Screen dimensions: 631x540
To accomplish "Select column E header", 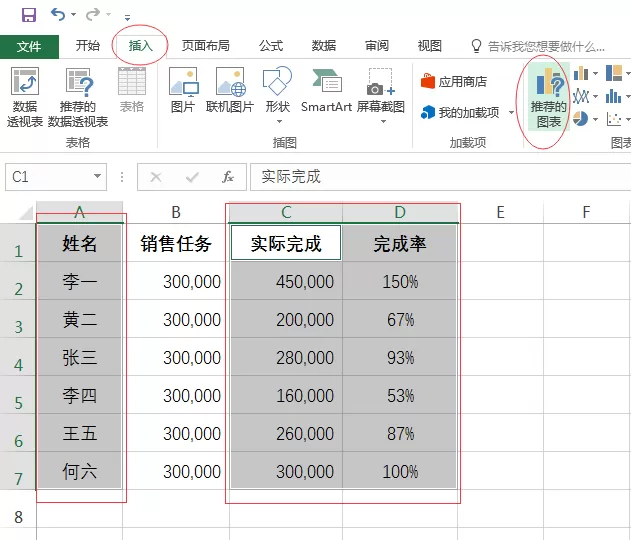I will [500, 212].
